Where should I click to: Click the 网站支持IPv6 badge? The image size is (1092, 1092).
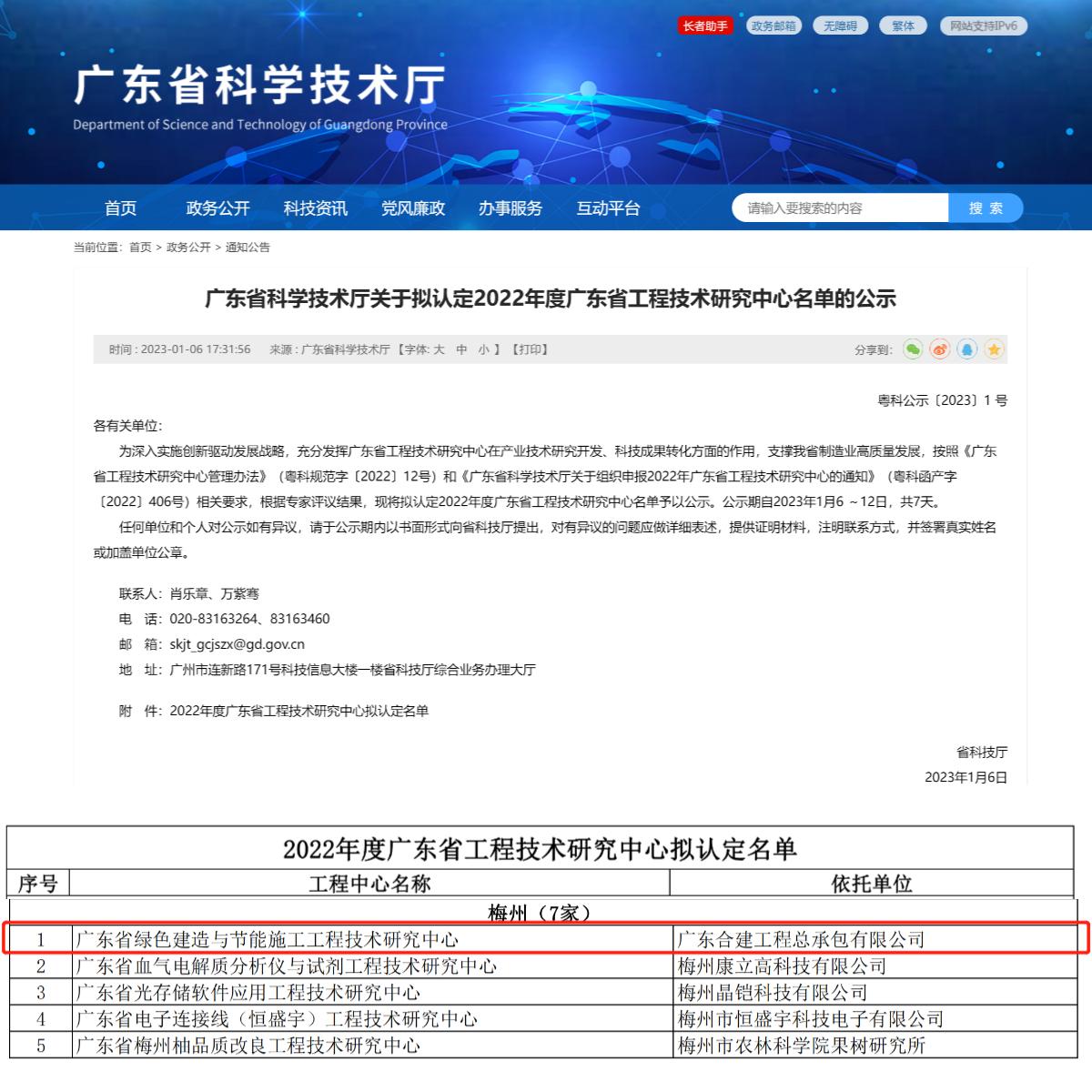(983, 25)
